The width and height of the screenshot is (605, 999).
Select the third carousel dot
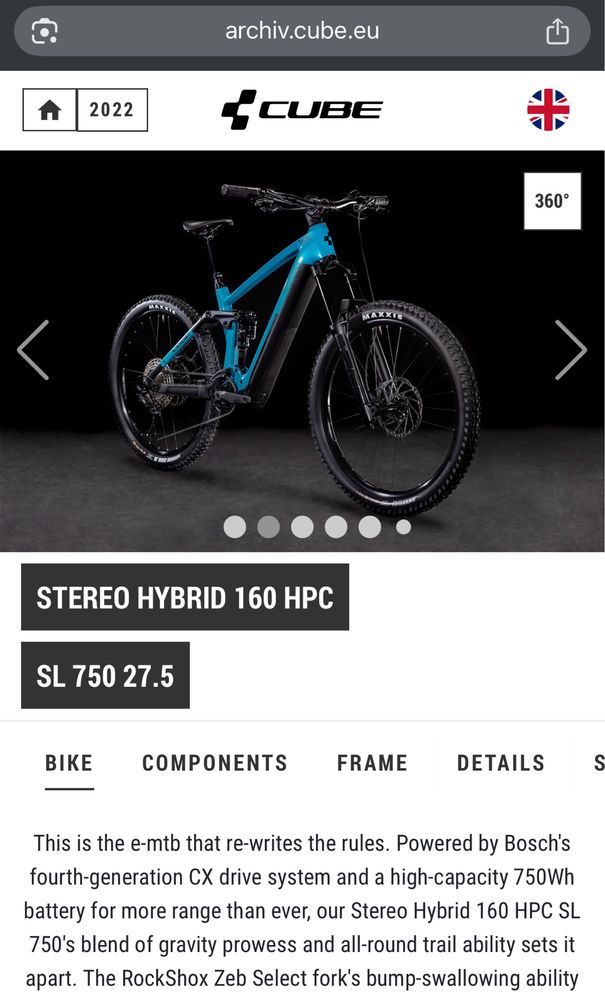pyautogui.click(x=302, y=527)
